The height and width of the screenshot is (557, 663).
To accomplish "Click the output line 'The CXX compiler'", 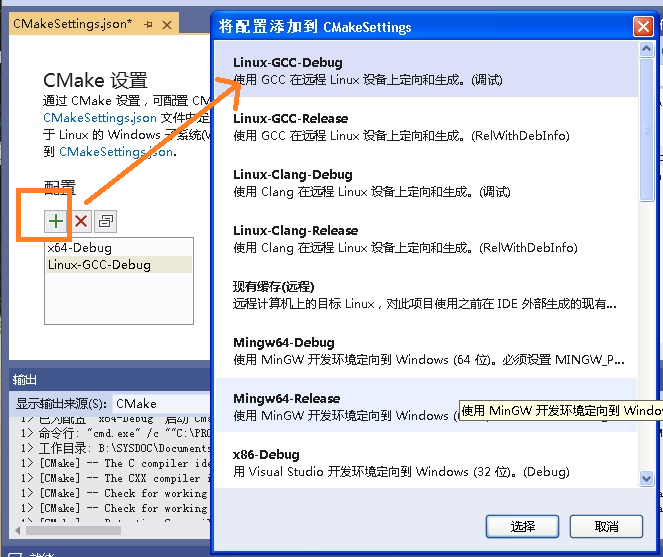I will [x=115, y=478].
